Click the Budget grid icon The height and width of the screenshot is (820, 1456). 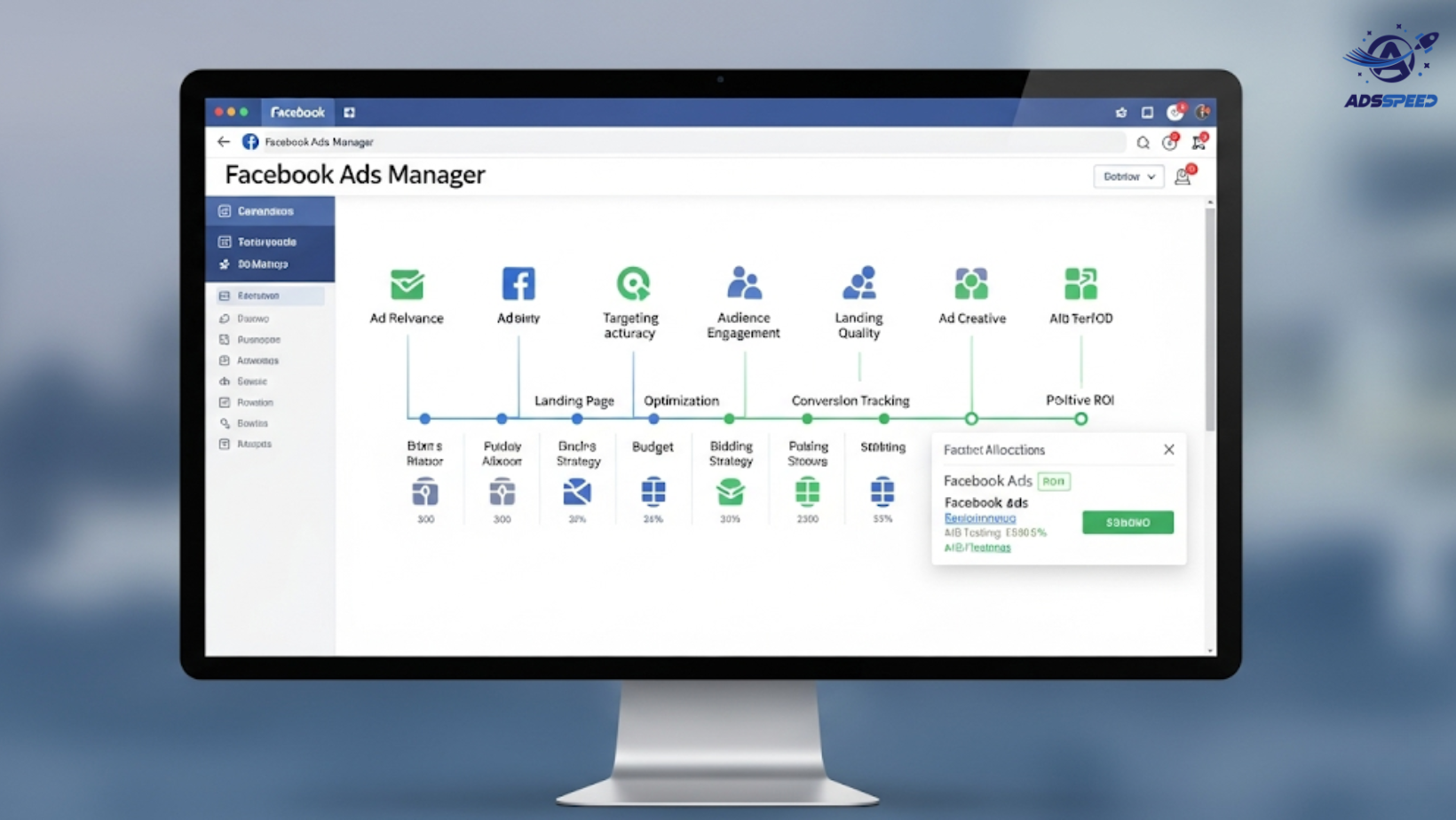tap(653, 492)
